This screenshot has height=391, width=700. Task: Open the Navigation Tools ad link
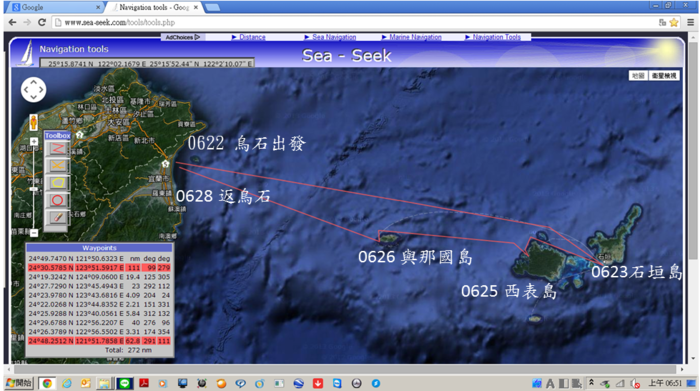pyautogui.click(x=496, y=37)
